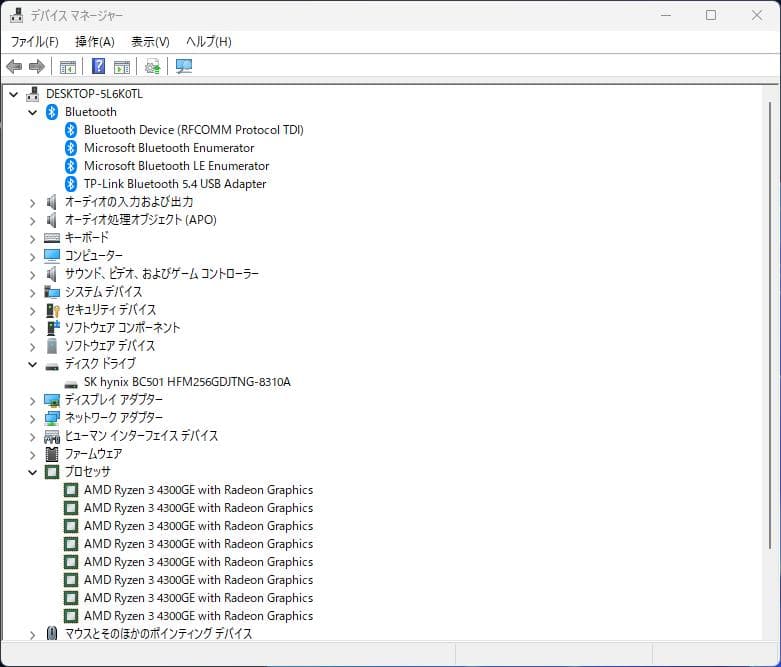The width and height of the screenshot is (781, 667).
Task: Select the コンピューター label
Action: 94,256
